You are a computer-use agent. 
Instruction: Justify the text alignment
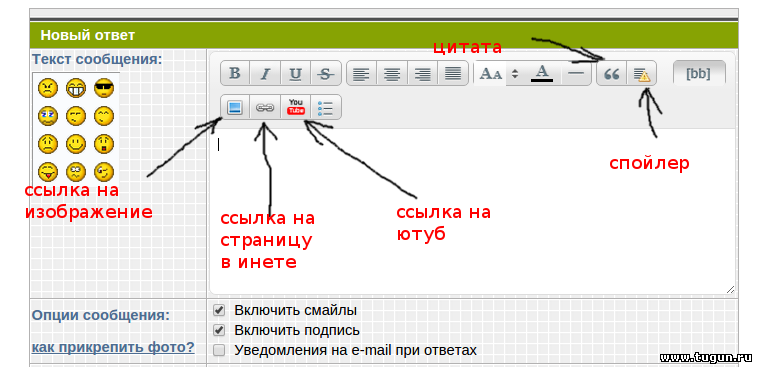tap(453, 73)
